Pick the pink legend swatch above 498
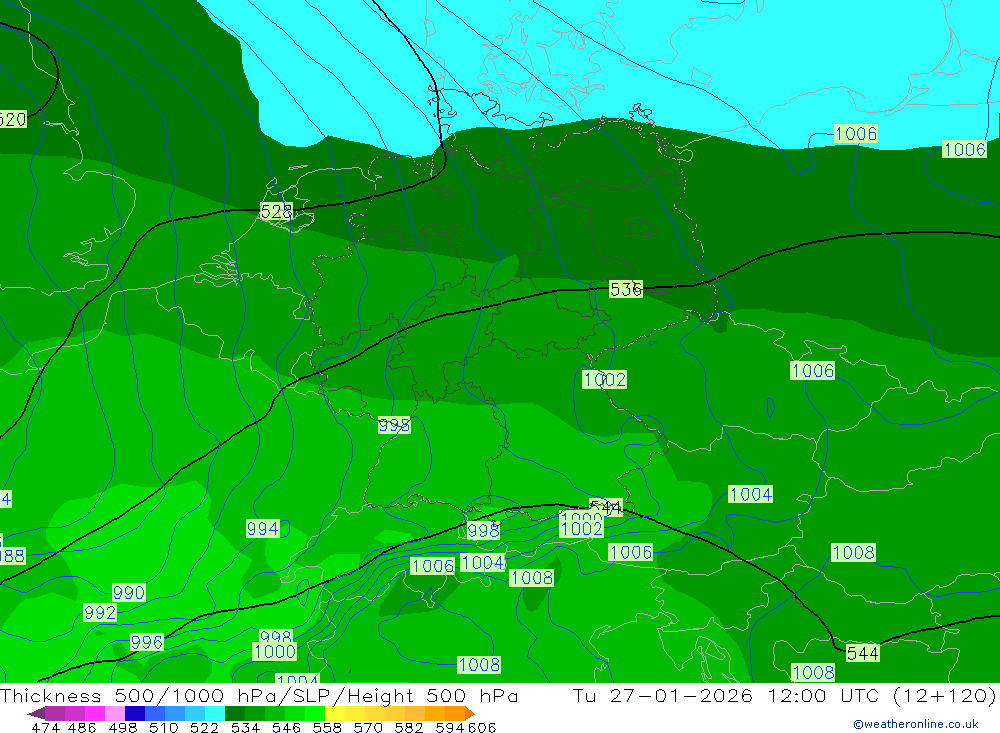The image size is (1000, 733). (113, 713)
